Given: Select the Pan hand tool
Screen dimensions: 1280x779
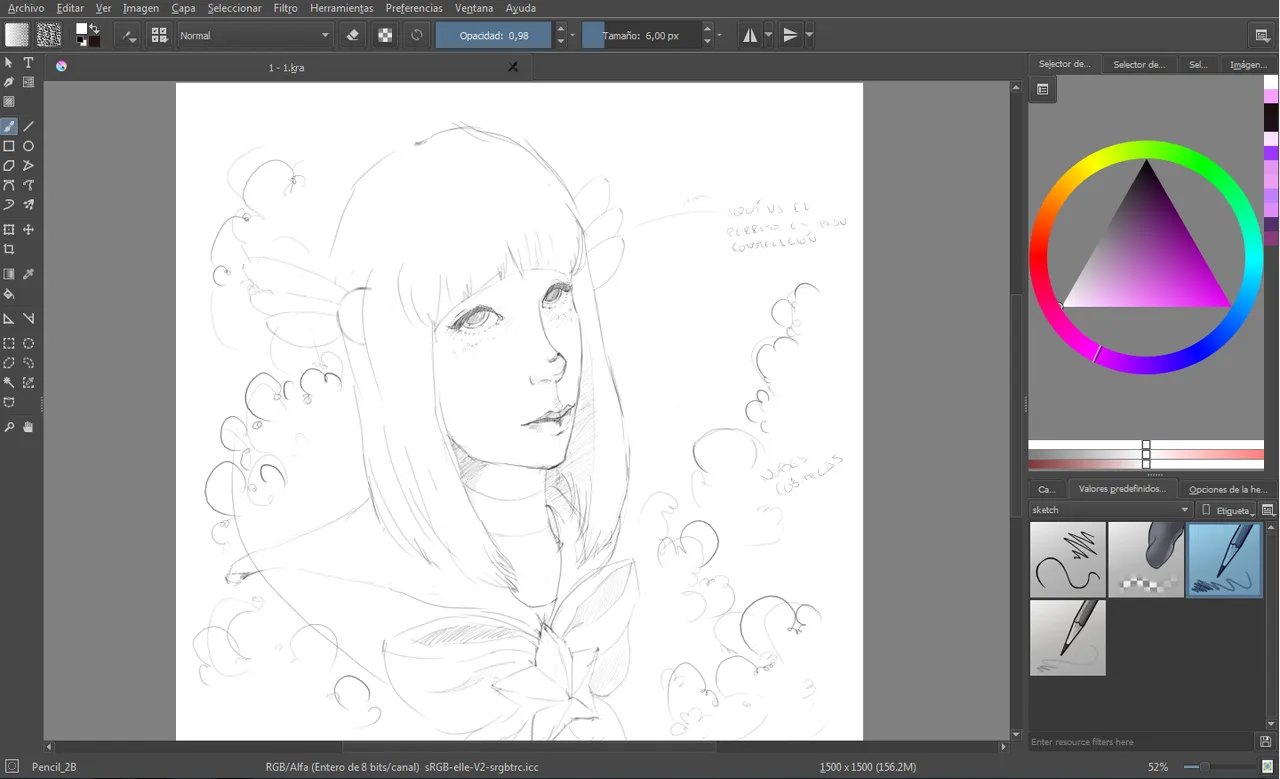Looking at the screenshot, I should 29,427.
